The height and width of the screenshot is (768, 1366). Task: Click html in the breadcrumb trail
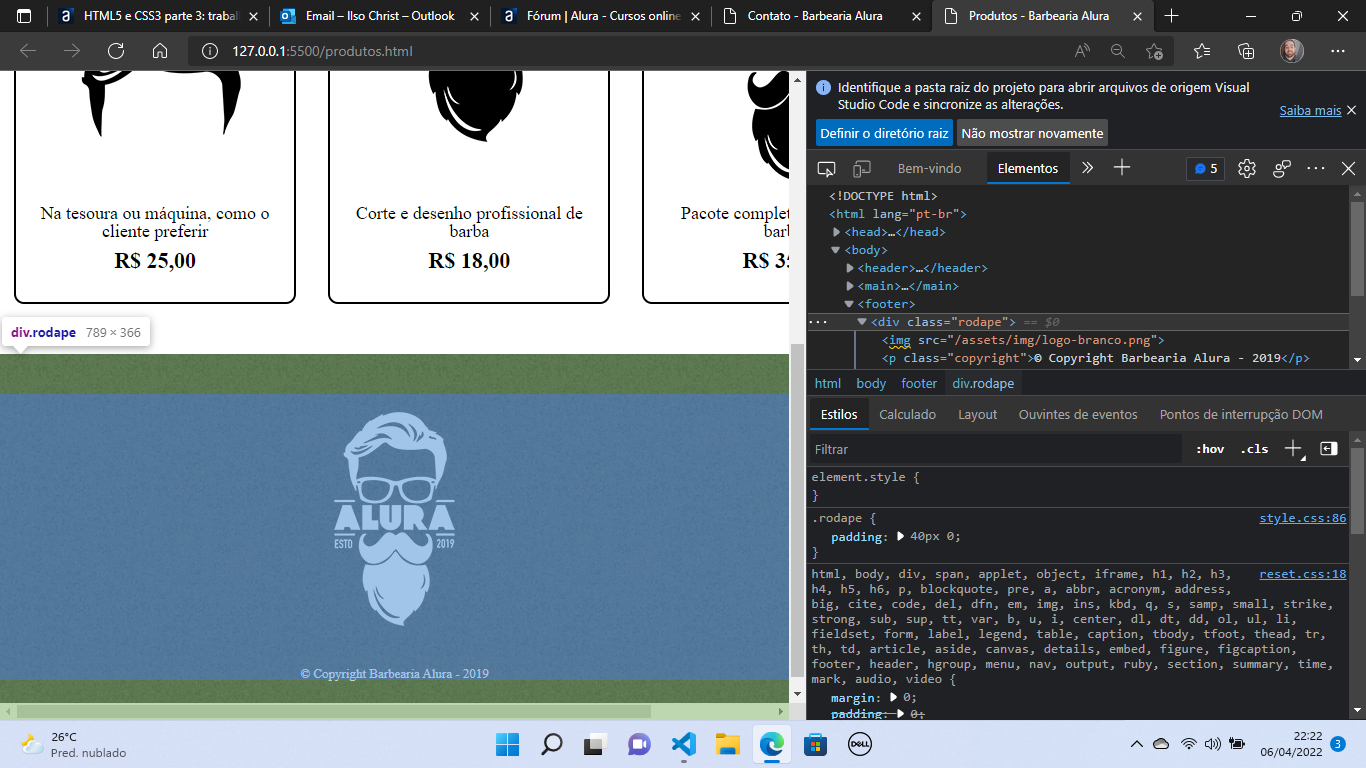click(x=827, y=383)
